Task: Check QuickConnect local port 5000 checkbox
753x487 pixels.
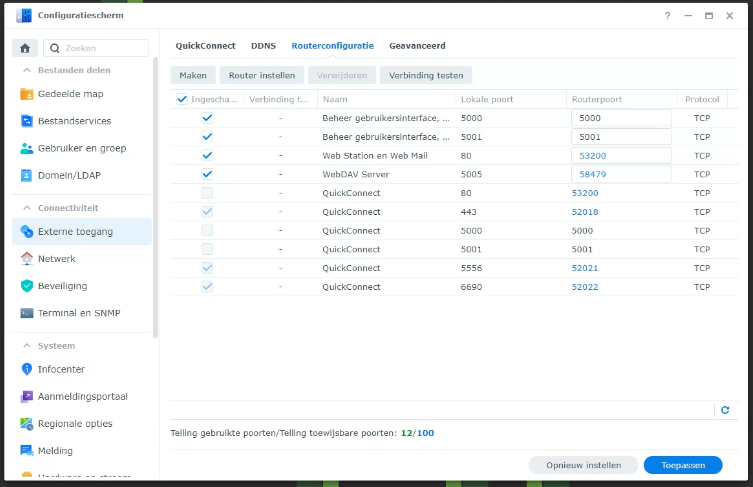Action: pos(207,231)
